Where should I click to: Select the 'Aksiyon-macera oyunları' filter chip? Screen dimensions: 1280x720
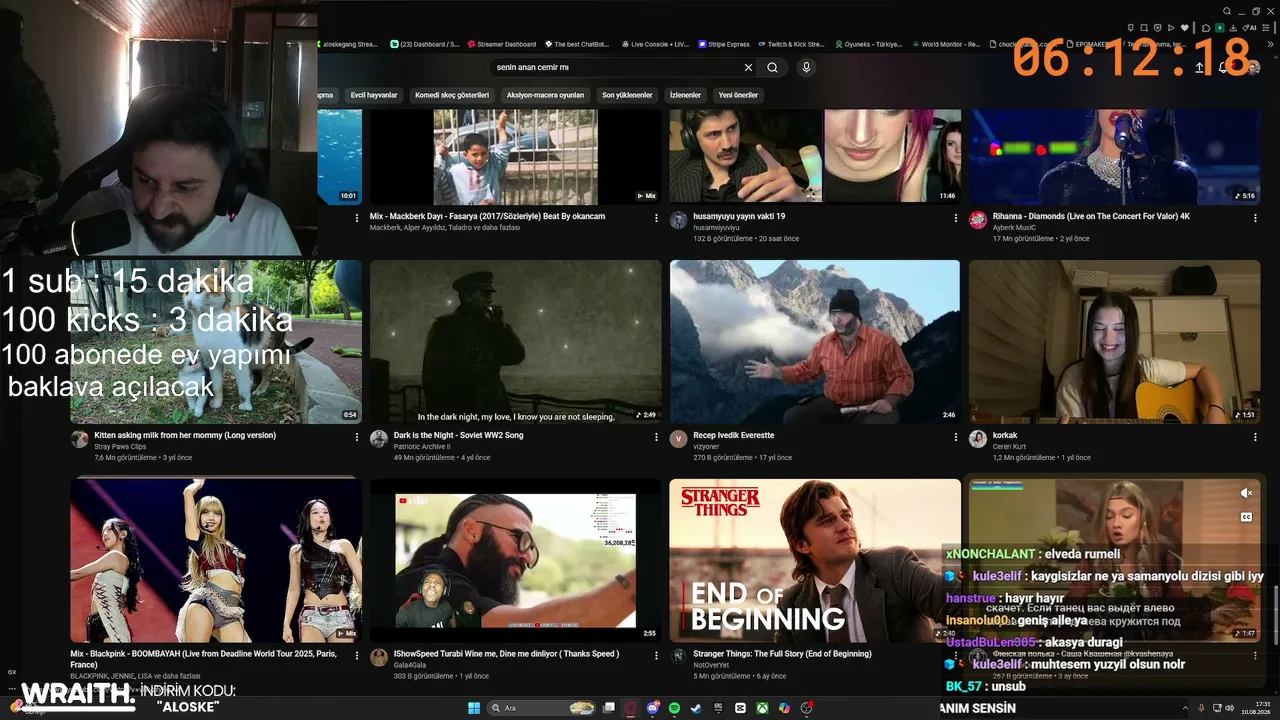[x=545, y=95]
